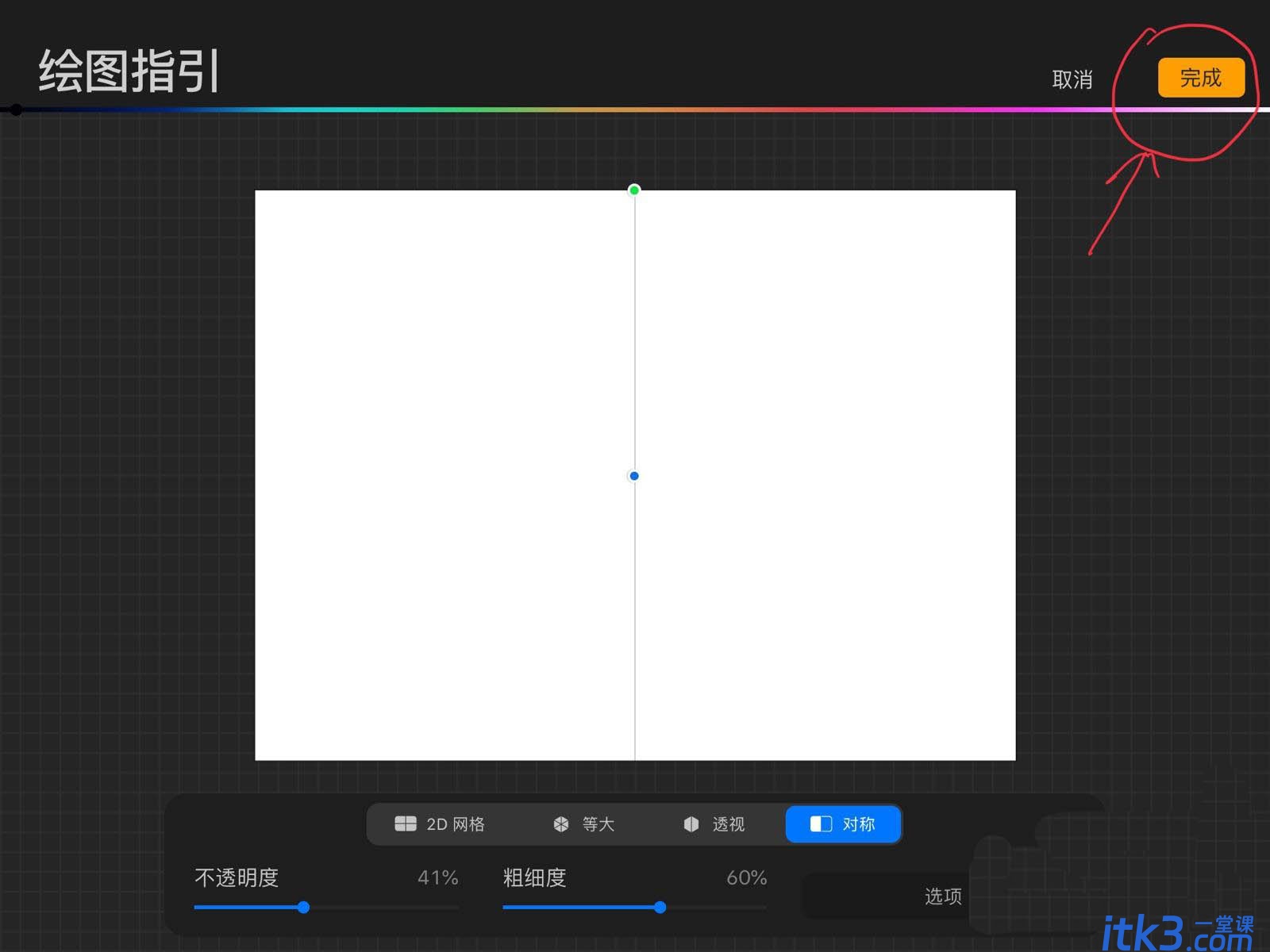Click the 绘图指引 title
Viewport: 1270px width, 952px height.
click(x=129, y=71)
